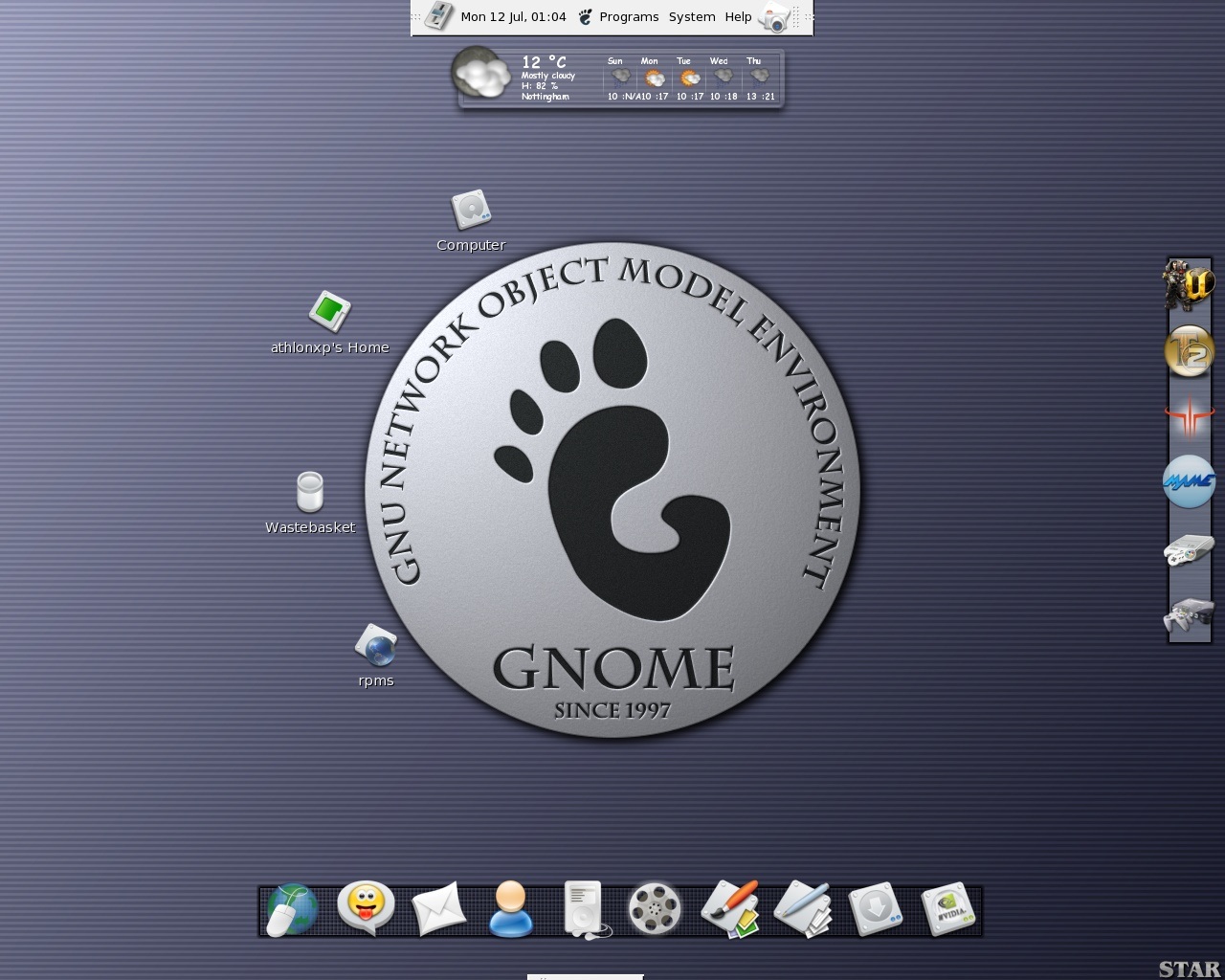
Task: Click the volume control panel icon
Action: (x=438, y=16)
